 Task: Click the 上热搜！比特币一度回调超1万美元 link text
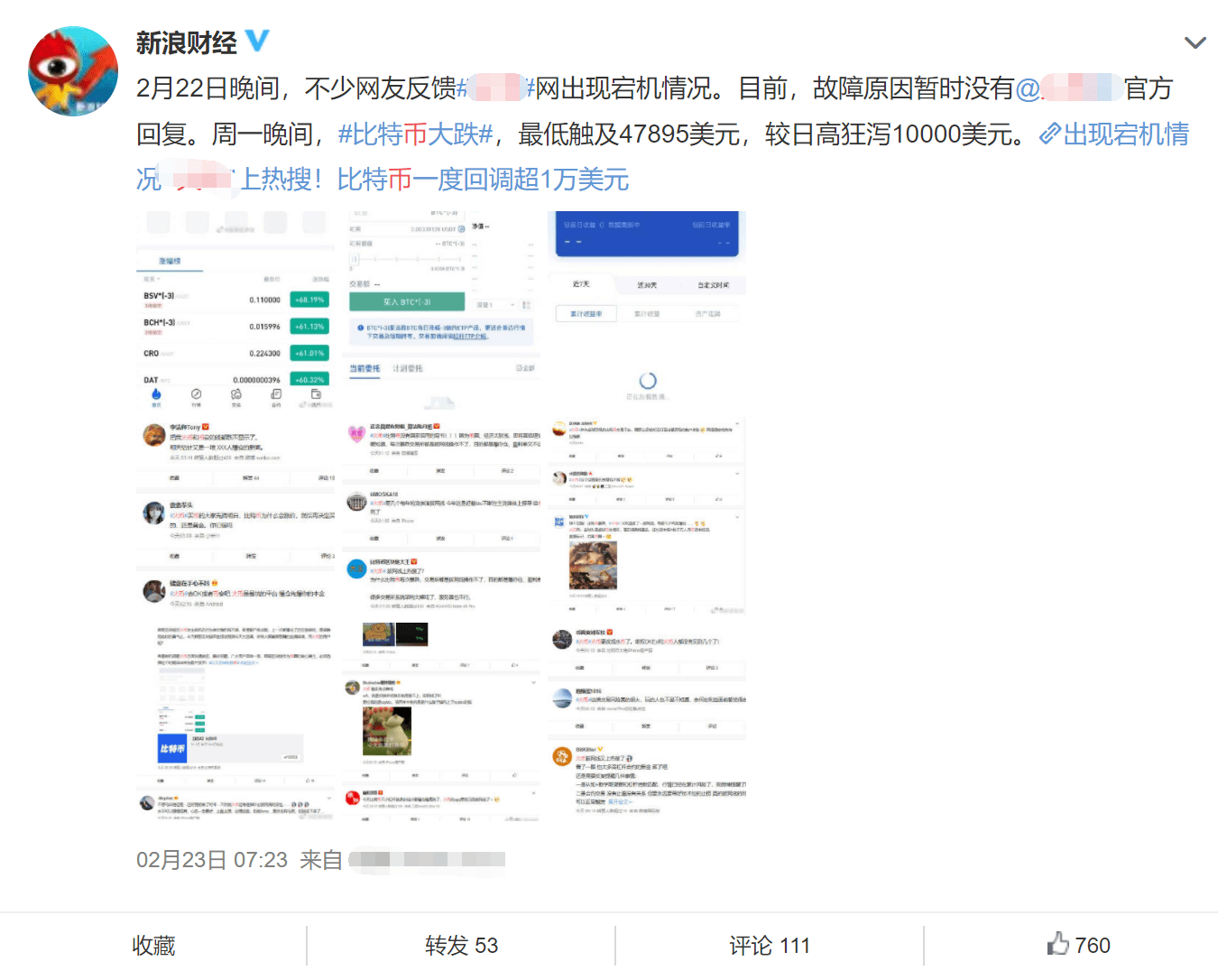435,180
